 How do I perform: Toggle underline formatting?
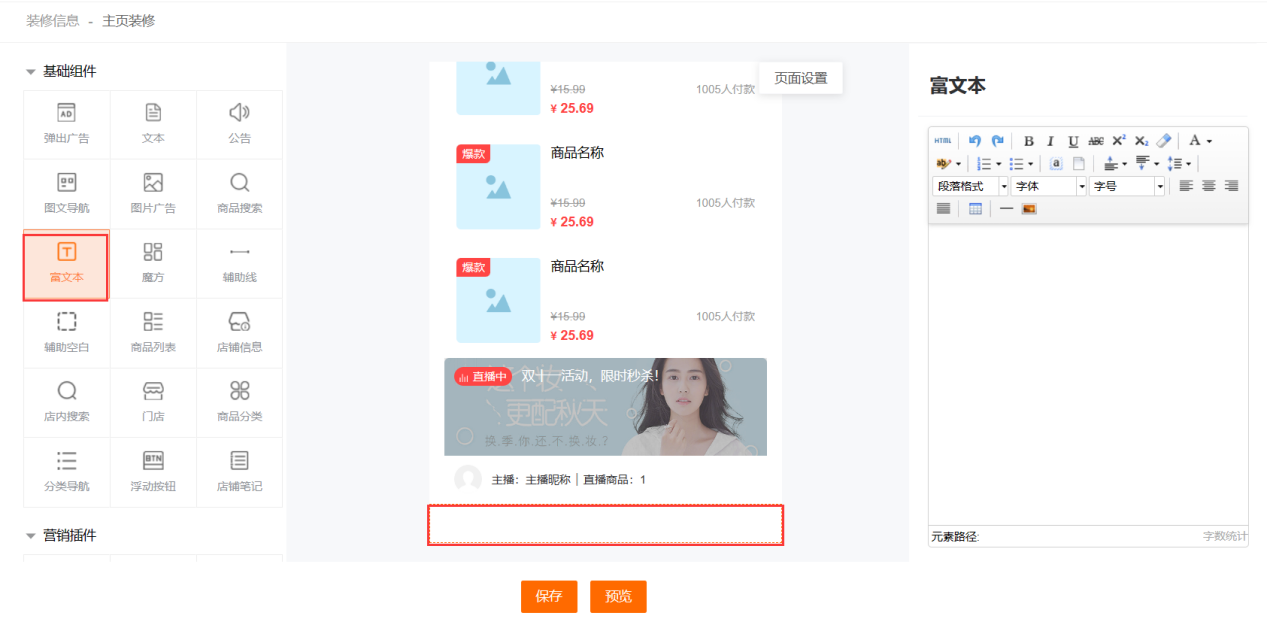coord(1073,141)
